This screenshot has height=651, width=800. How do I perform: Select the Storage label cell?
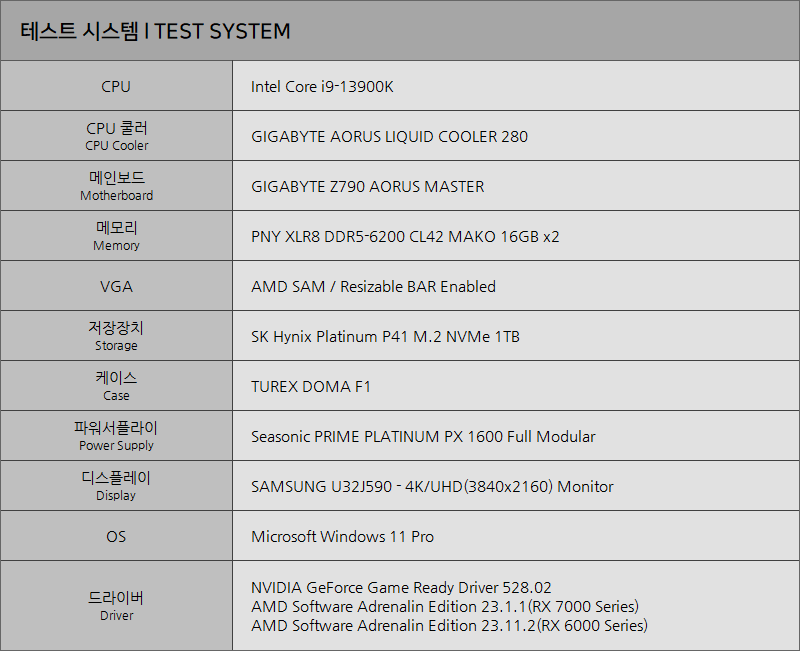click(x=116, y=336)
